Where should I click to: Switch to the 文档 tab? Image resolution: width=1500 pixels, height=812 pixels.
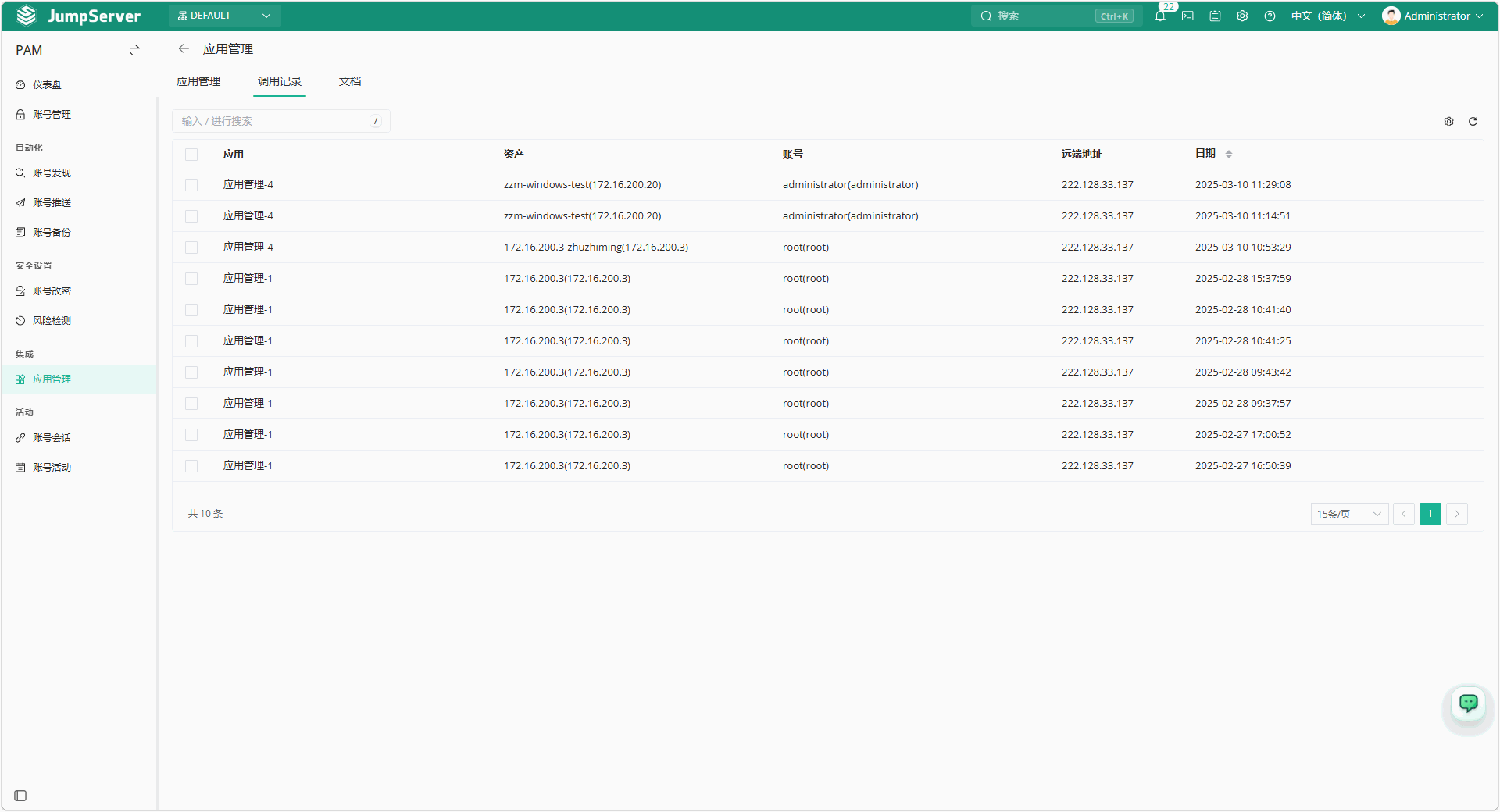pos(350,81)
